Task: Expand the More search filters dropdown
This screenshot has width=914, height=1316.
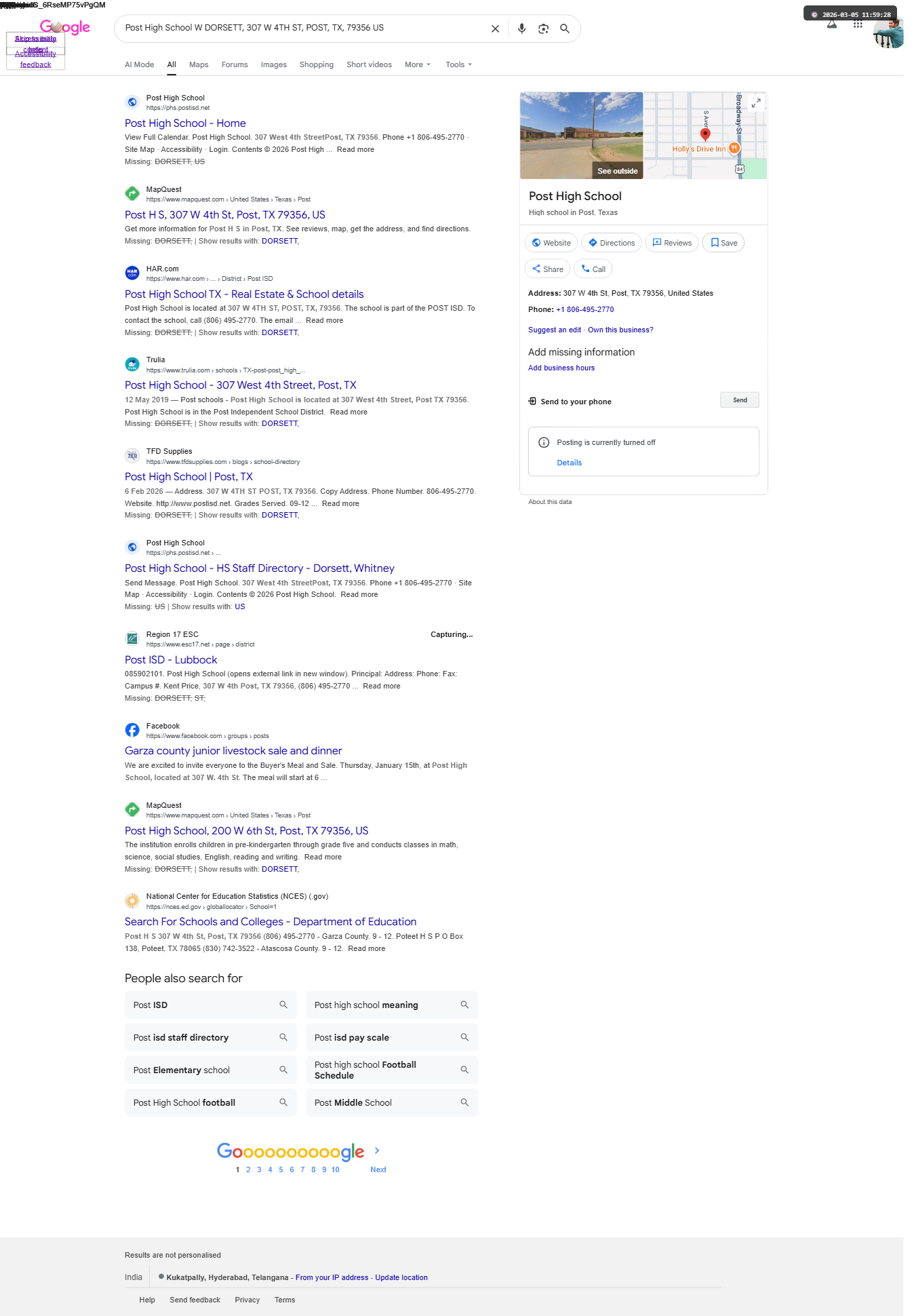Action: tap(418, 64)
